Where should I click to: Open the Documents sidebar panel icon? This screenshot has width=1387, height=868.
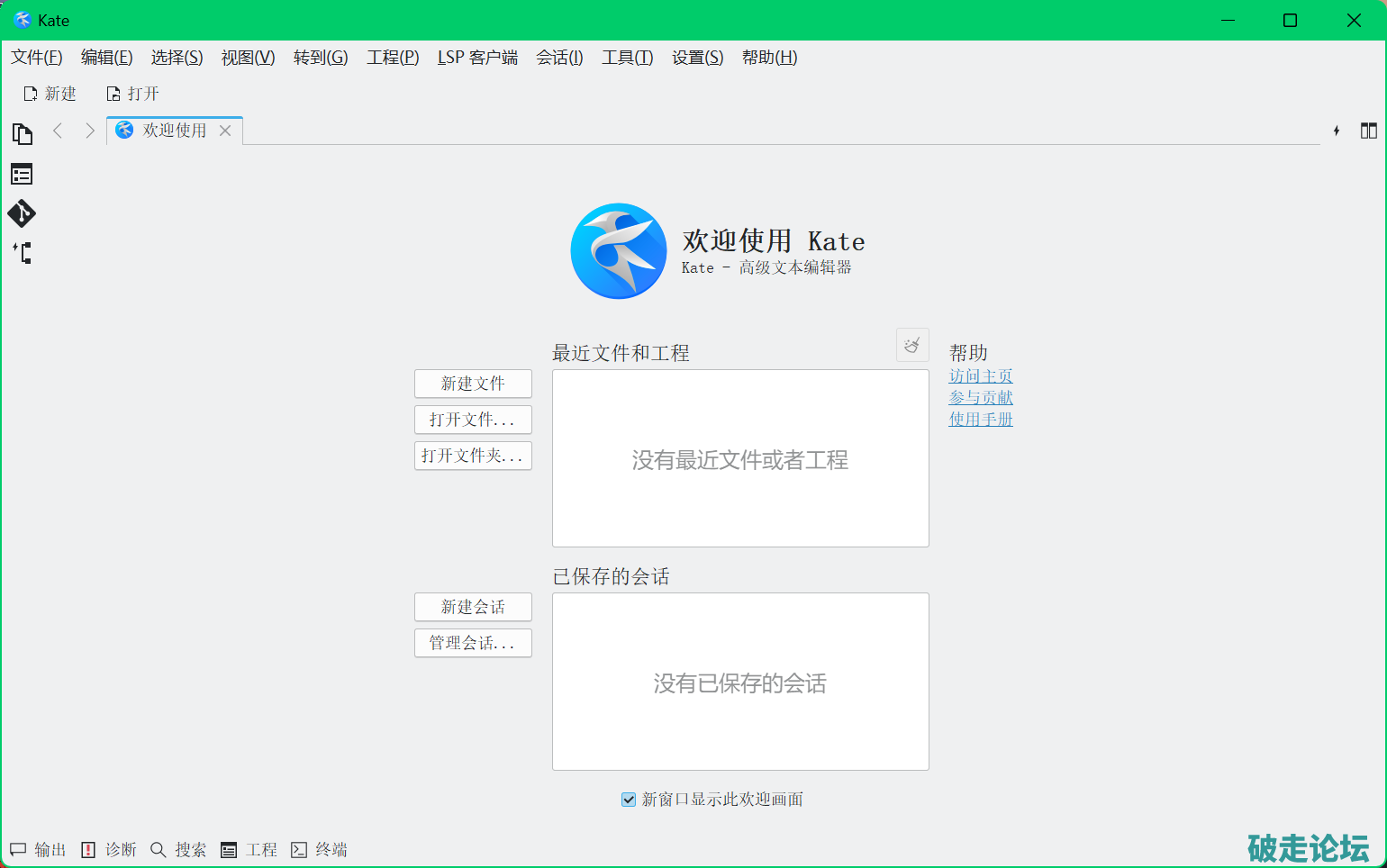22,134
